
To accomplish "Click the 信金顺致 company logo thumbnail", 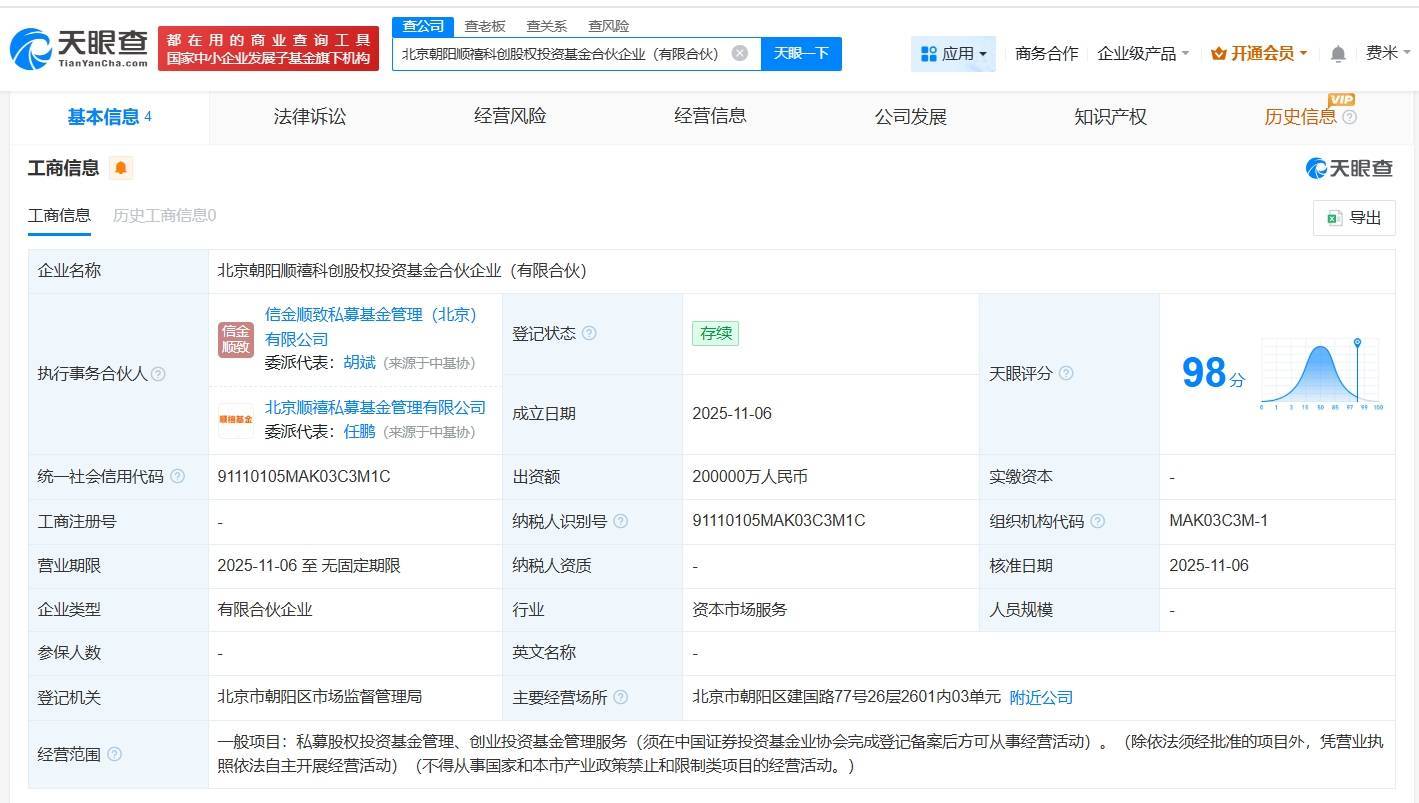I will coord(236,339).
